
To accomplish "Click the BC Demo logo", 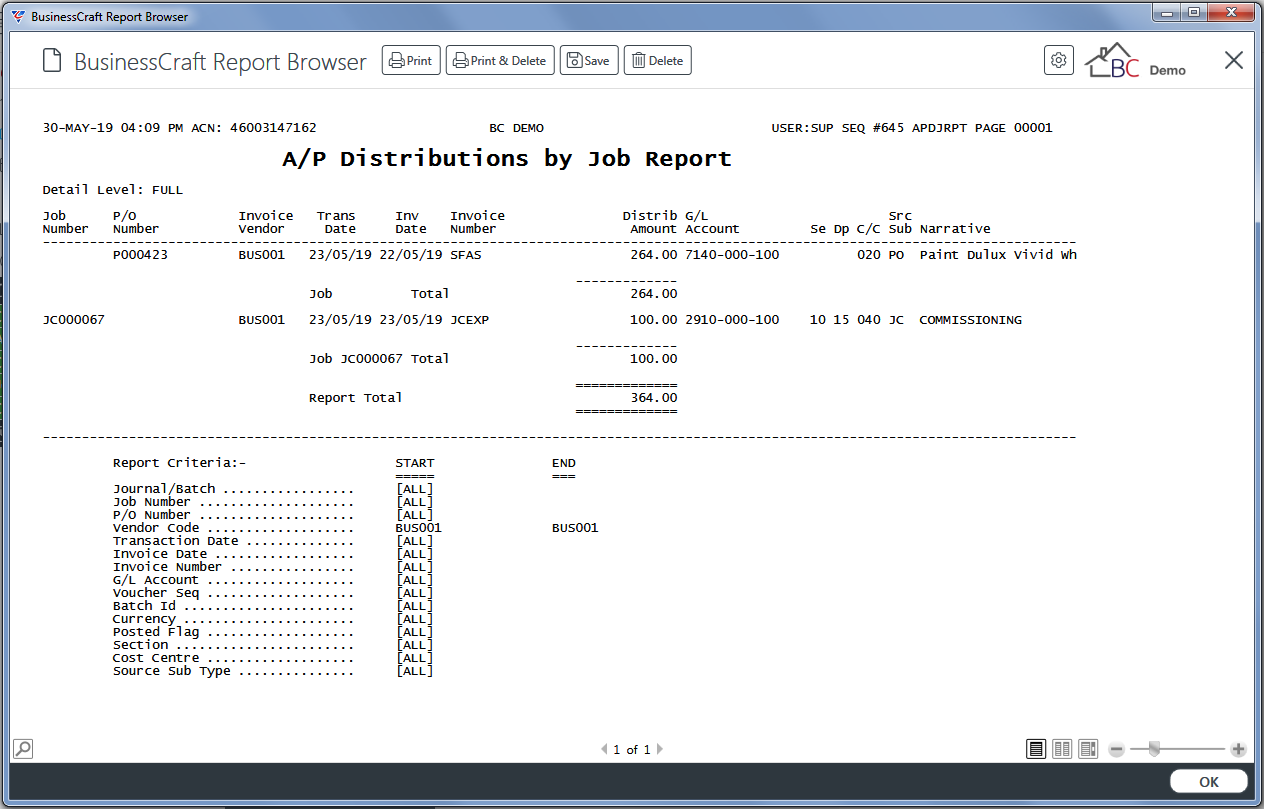I will click(x=1136, y=61).
